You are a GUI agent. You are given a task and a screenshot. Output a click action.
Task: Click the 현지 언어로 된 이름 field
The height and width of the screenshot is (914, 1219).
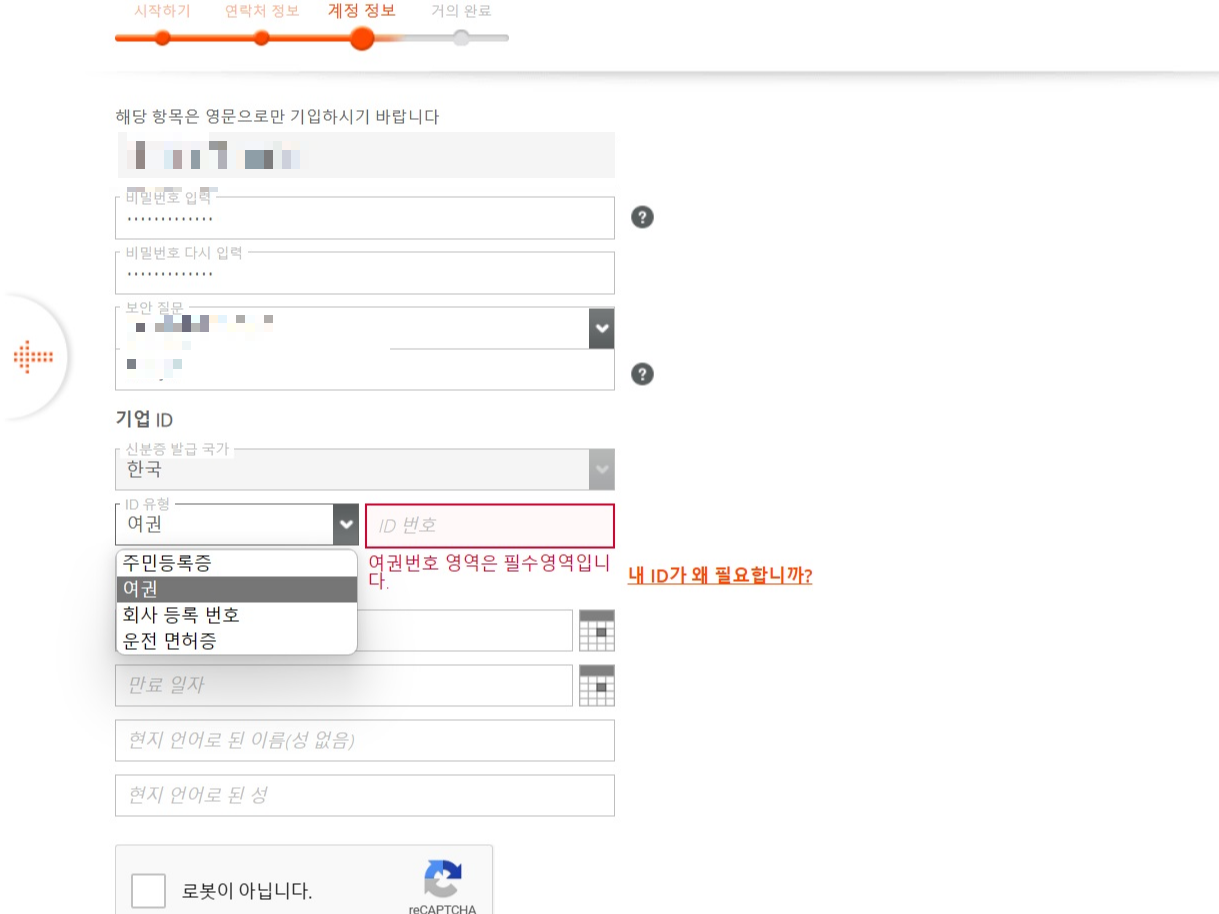click(365, 740)
